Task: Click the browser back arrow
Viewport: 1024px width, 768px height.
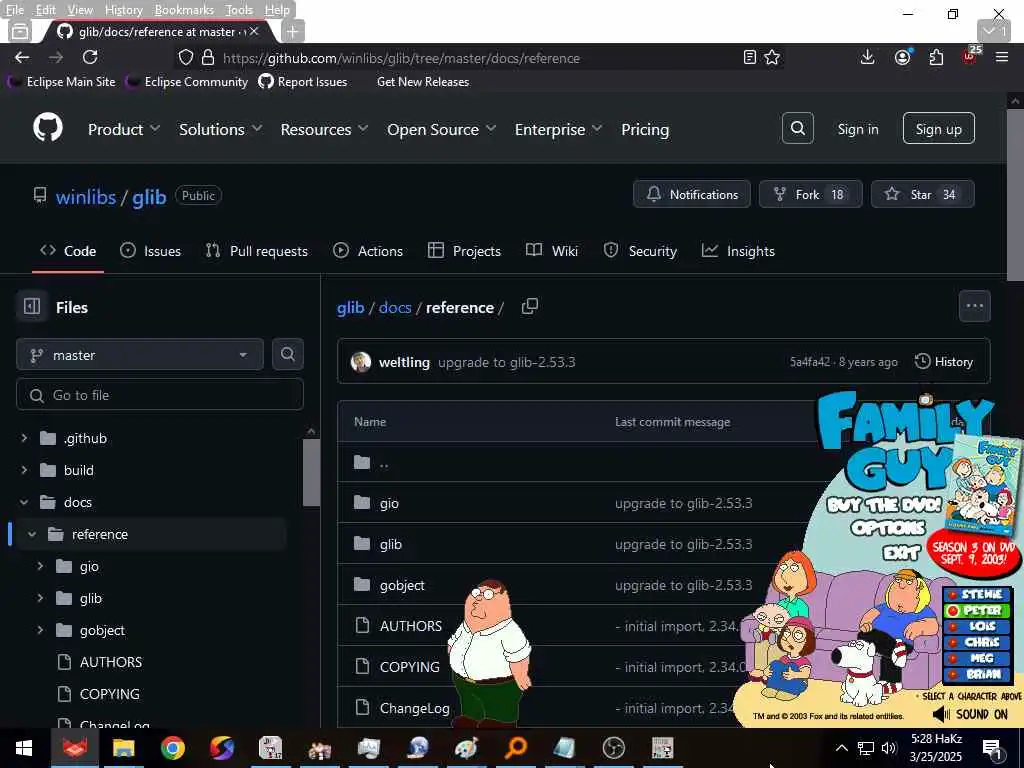Action: click(x=22, y=57)
